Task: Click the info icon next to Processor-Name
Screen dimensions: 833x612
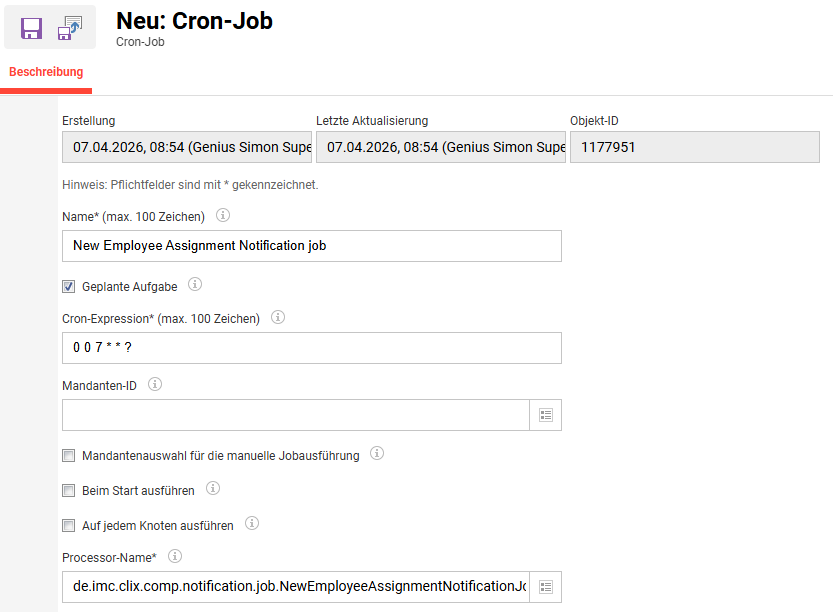Action: coord(174,556)
